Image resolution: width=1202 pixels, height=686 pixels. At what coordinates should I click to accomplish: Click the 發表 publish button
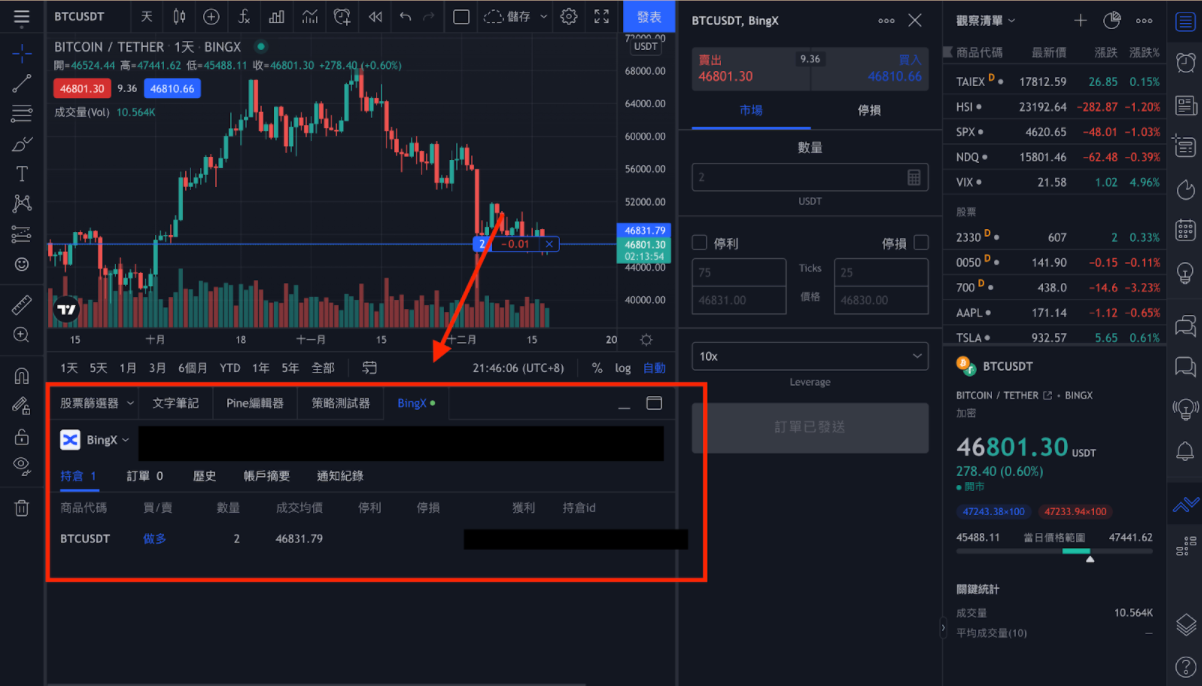649,17
